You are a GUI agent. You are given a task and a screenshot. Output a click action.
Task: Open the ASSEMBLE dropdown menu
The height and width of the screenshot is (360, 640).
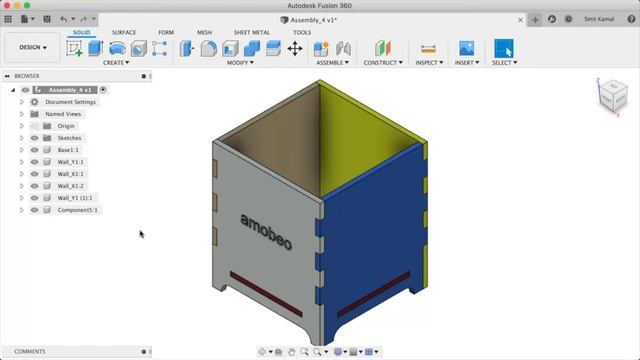tap(332, 62)
